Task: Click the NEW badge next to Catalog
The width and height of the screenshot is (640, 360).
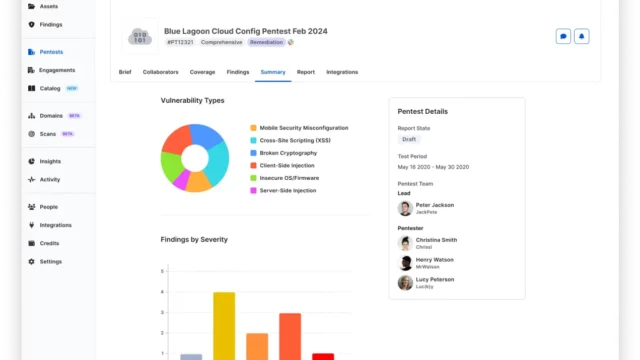Action: point(72,88)
